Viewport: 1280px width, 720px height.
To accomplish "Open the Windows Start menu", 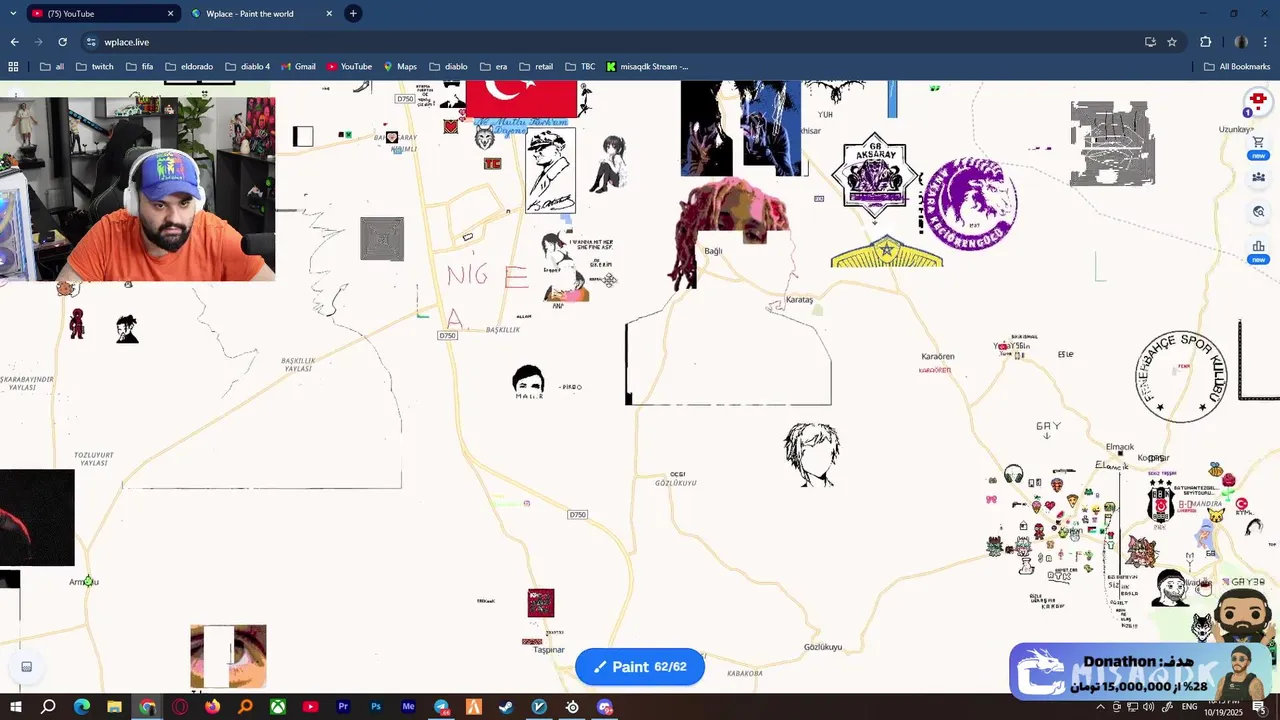I will [x=16, y=707].
